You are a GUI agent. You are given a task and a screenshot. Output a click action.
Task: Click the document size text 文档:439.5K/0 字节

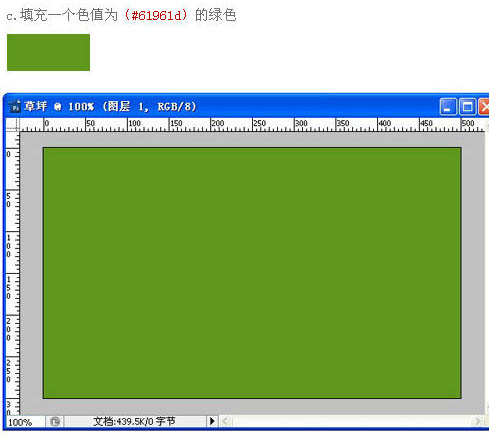pos(134,421)
